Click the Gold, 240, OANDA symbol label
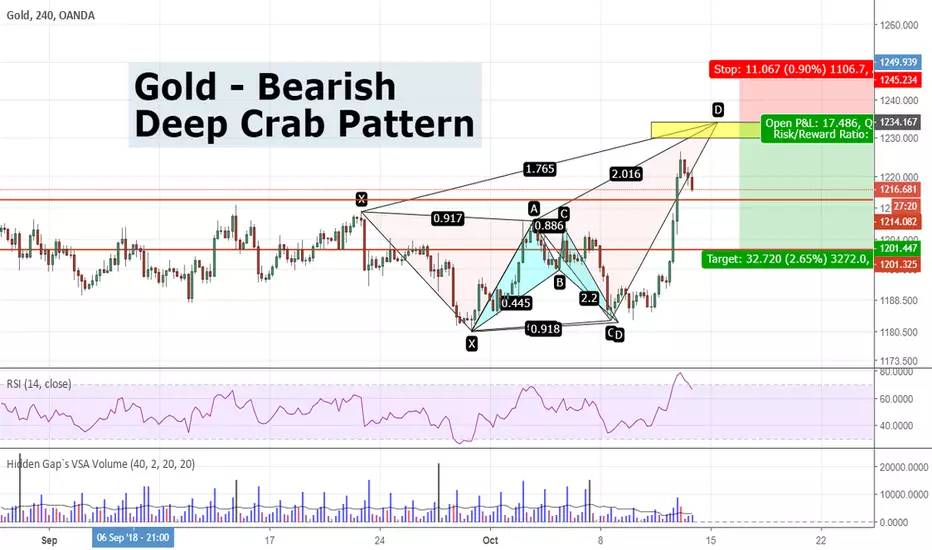The image size is (932, 550). [x=51, y=15]
